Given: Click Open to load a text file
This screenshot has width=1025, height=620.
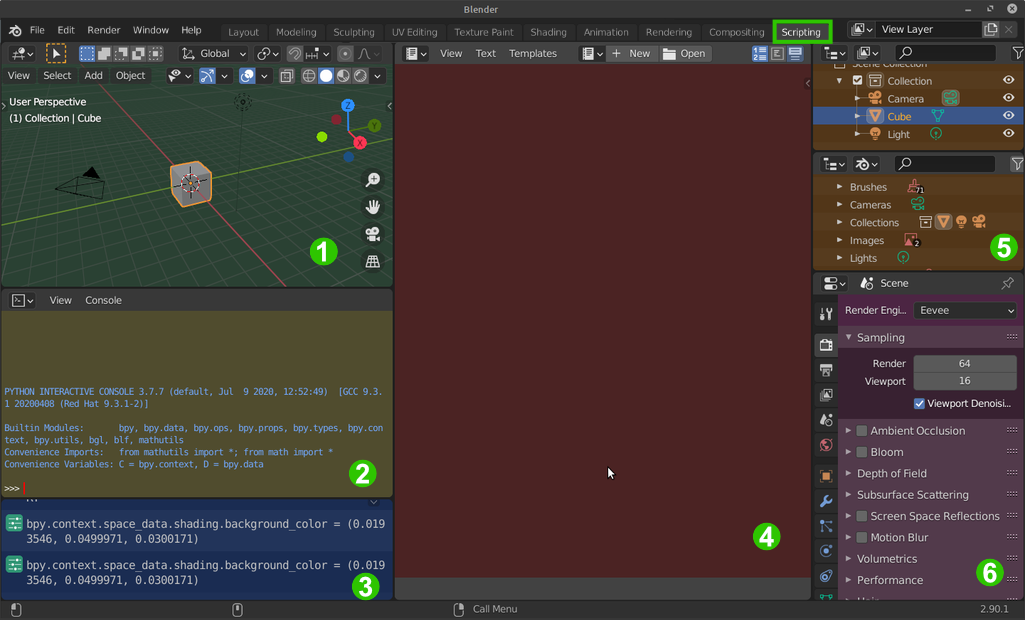Looking at the screenshot, I should [x=684, y=54].
